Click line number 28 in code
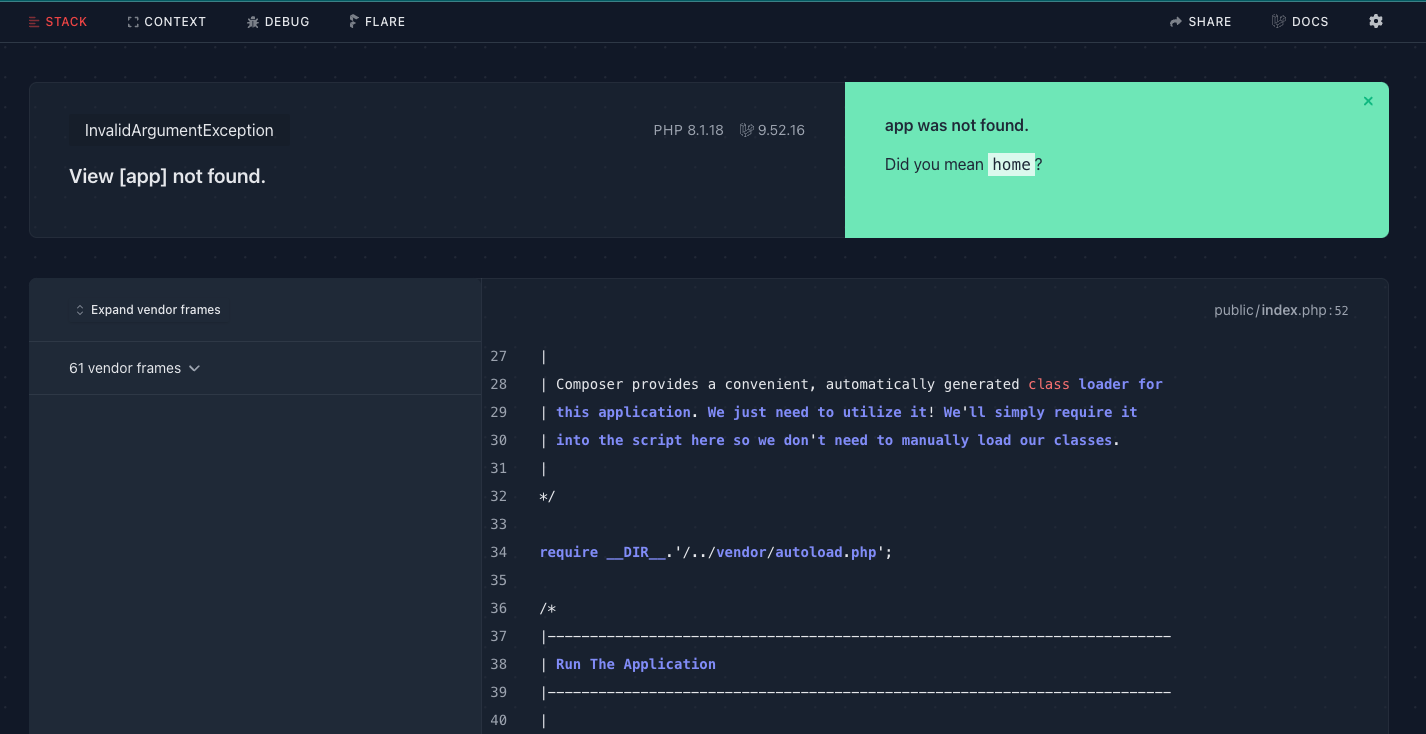The image size is (1426, 734). [498, 384]
